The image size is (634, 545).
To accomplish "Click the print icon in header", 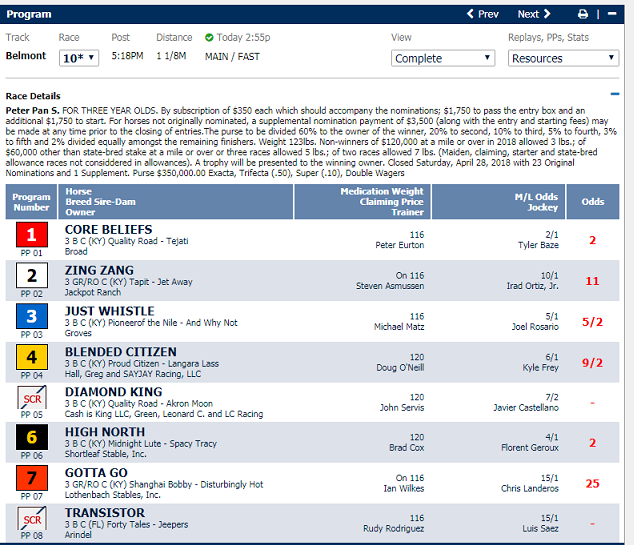I will coord(583,14).
